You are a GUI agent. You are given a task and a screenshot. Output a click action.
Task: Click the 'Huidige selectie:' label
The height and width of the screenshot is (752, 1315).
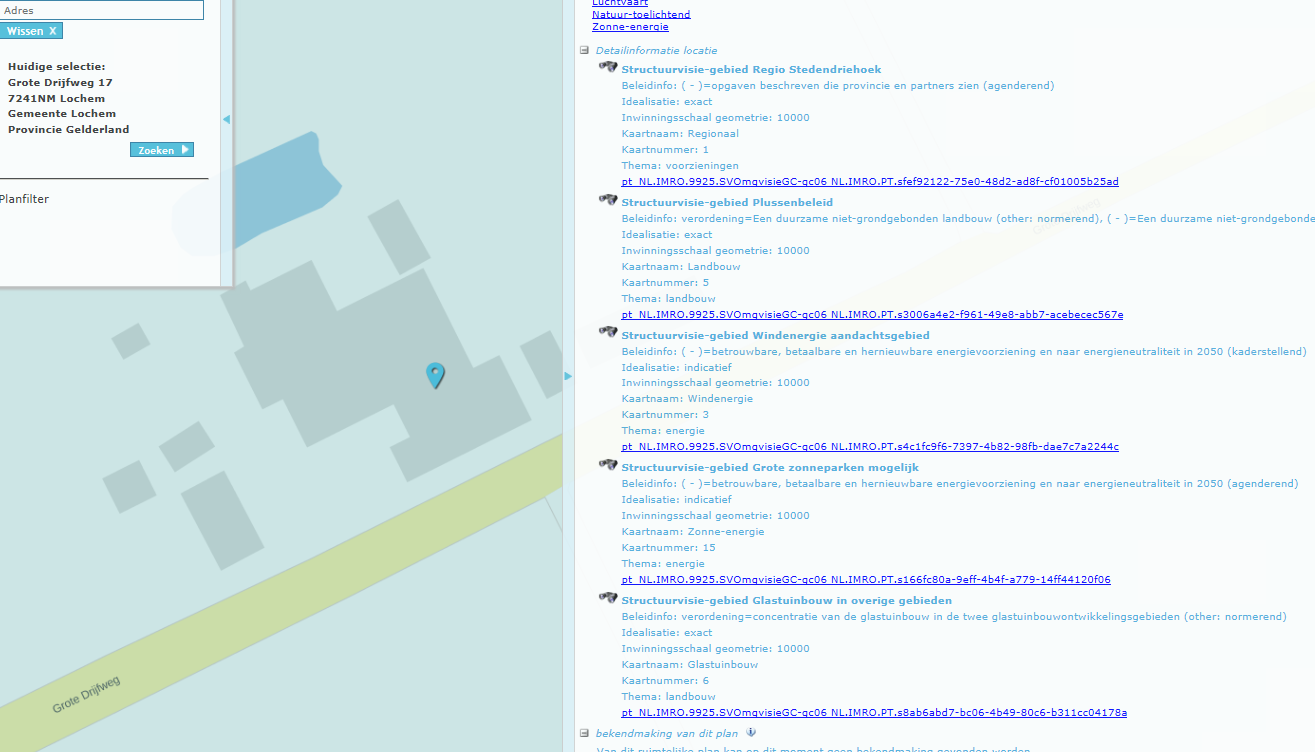pos(56,67)
